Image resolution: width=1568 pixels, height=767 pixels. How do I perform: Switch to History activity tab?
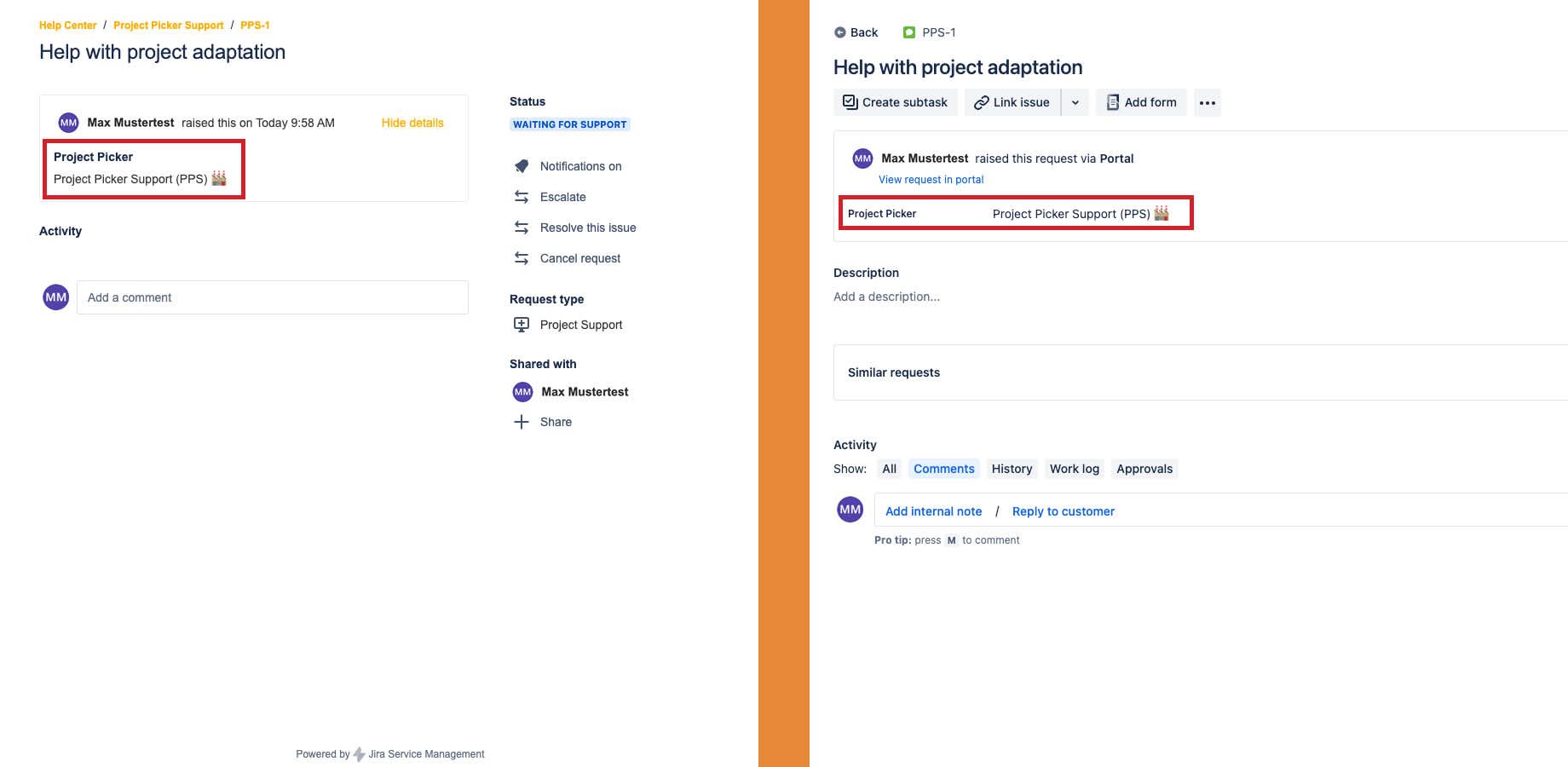coord(1012,469)
